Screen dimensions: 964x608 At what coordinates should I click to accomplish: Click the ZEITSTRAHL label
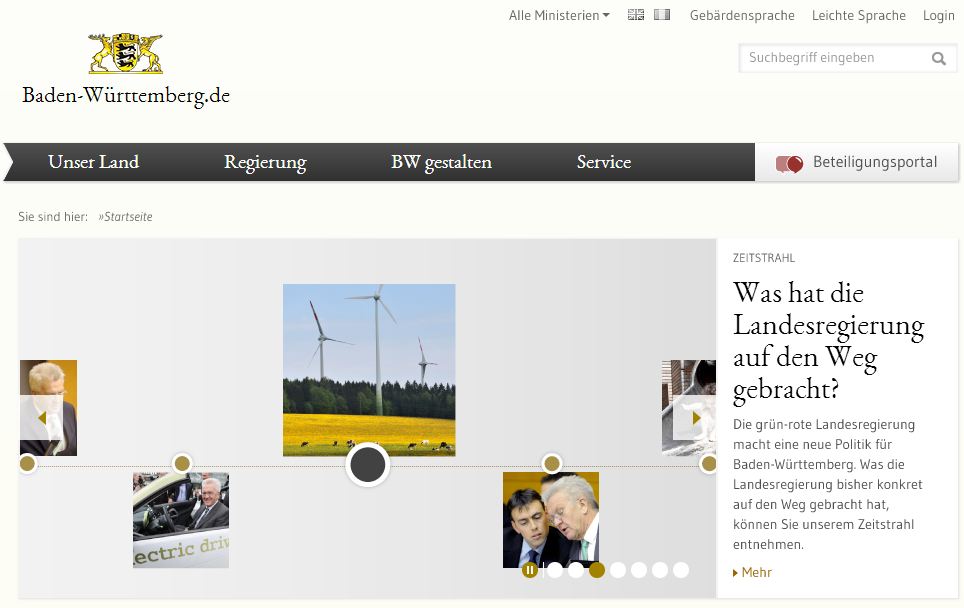pos(764,258)
